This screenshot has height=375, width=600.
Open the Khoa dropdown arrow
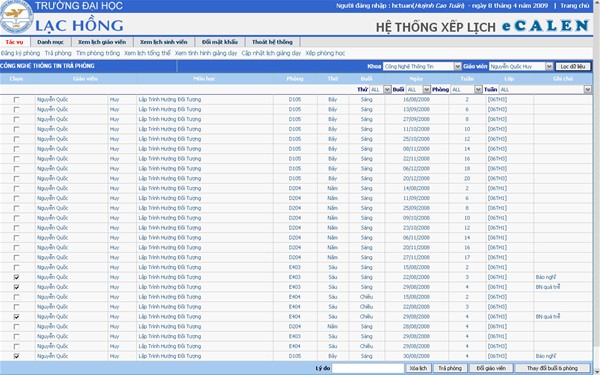(x=457, y=67)
